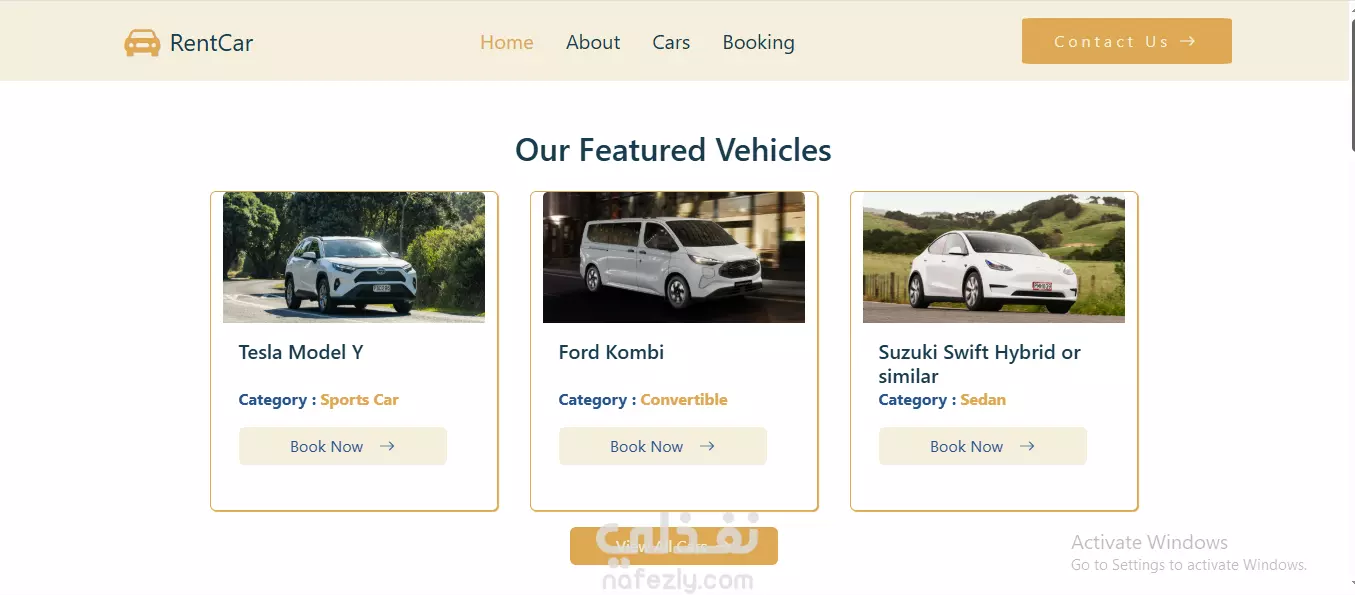The width and height of the screenshot is (1355, 595).
Task: Book the Tesla Model Y
Action: point(343,446)
